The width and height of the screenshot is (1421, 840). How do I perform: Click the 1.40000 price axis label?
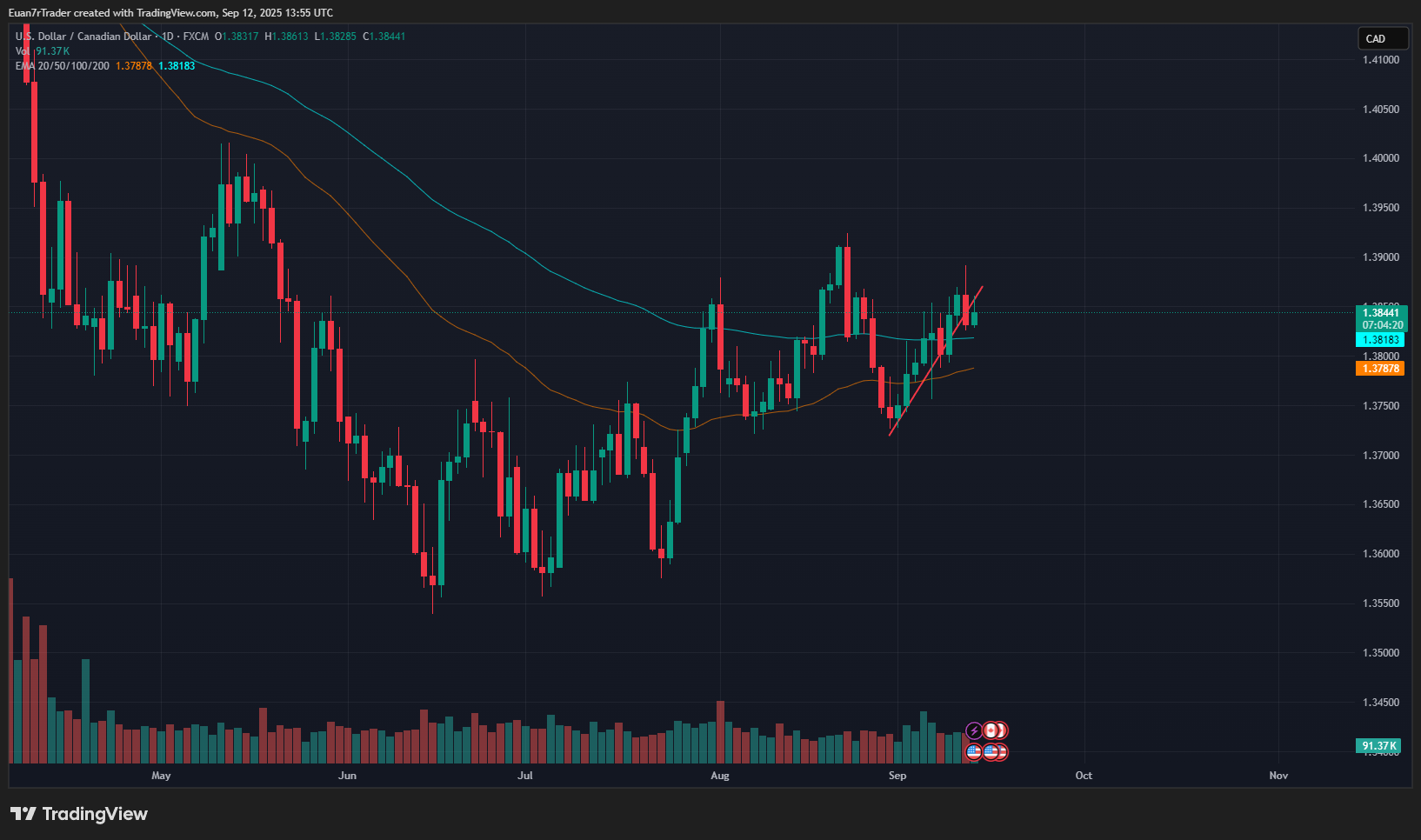(1381, 158)
